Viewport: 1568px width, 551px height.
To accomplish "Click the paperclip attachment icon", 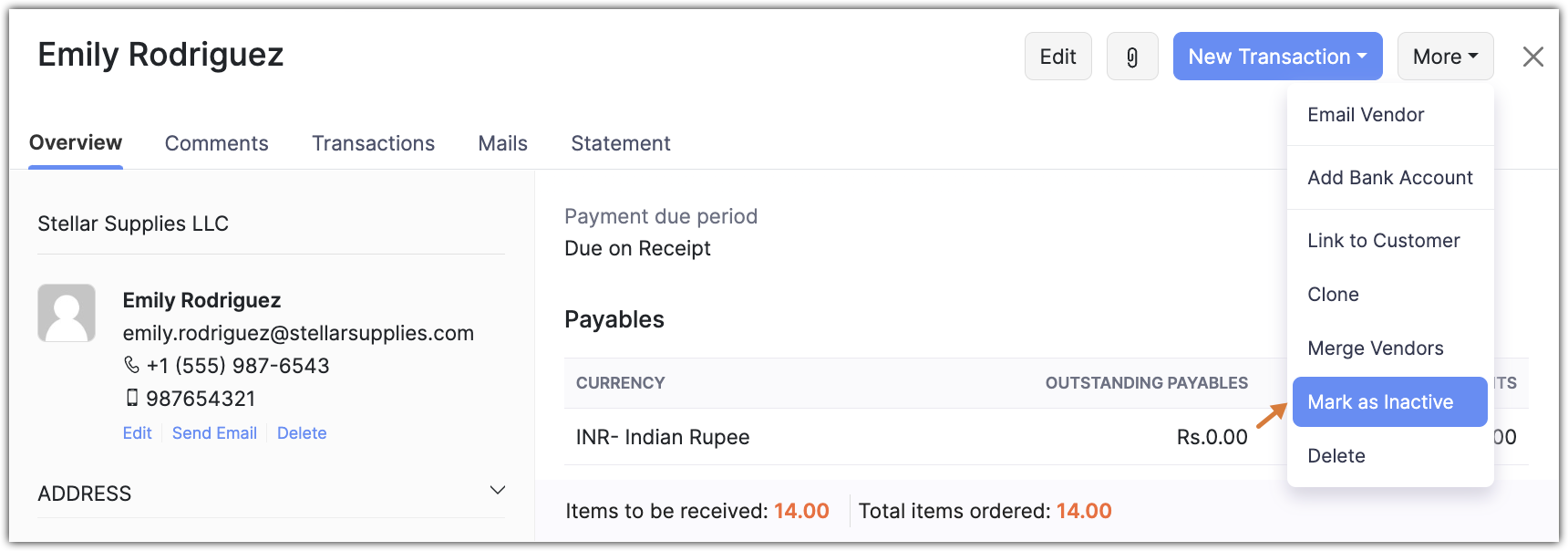I will [x=1132, y=57].
